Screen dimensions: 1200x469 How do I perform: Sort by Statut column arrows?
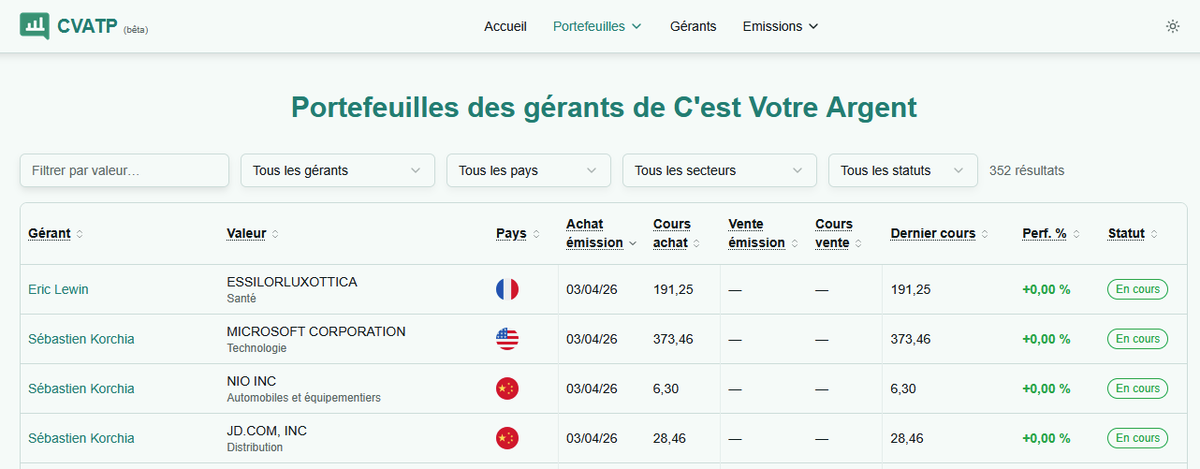[x=1154, y=234]
